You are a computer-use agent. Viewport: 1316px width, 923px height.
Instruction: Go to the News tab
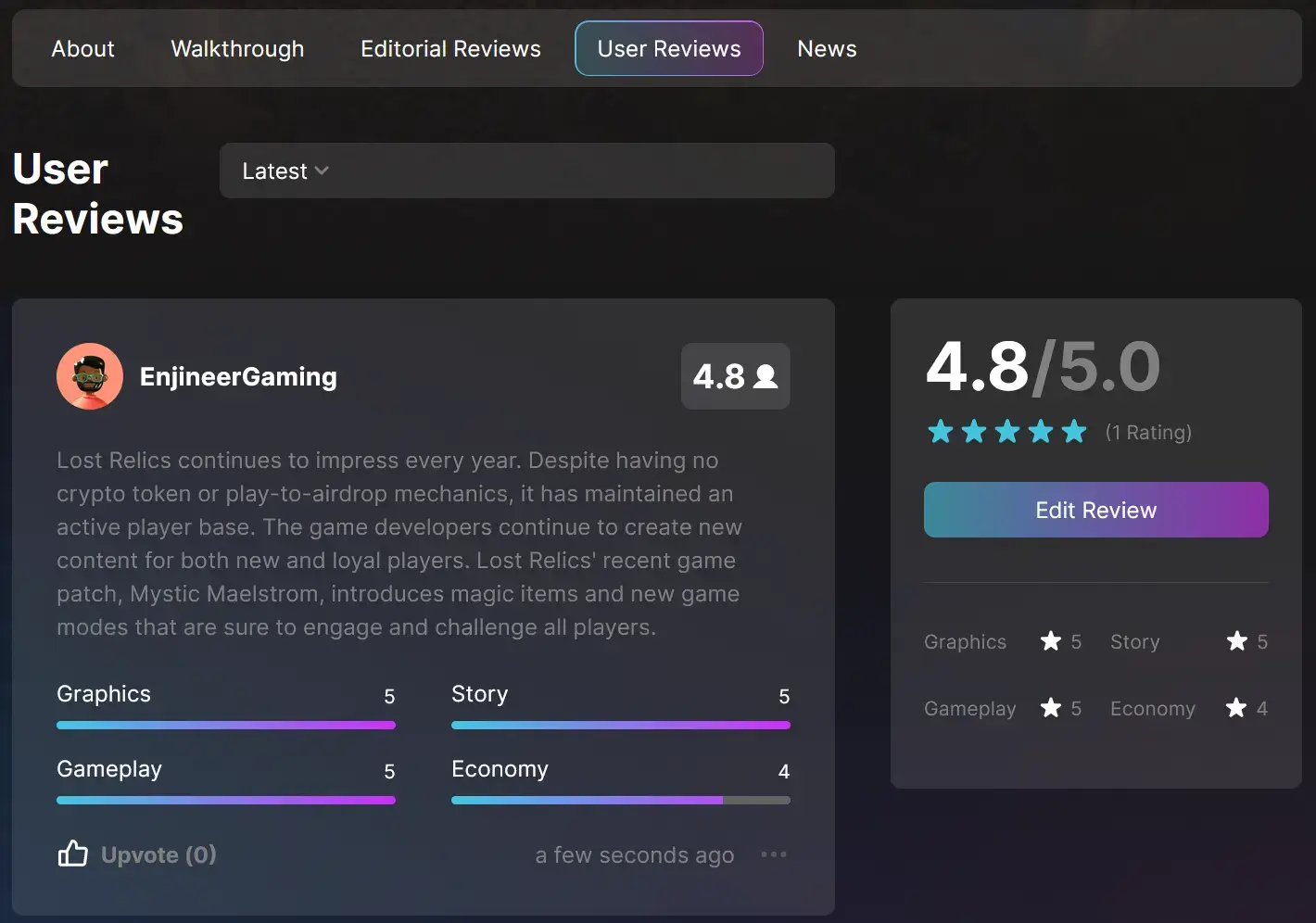827,48
